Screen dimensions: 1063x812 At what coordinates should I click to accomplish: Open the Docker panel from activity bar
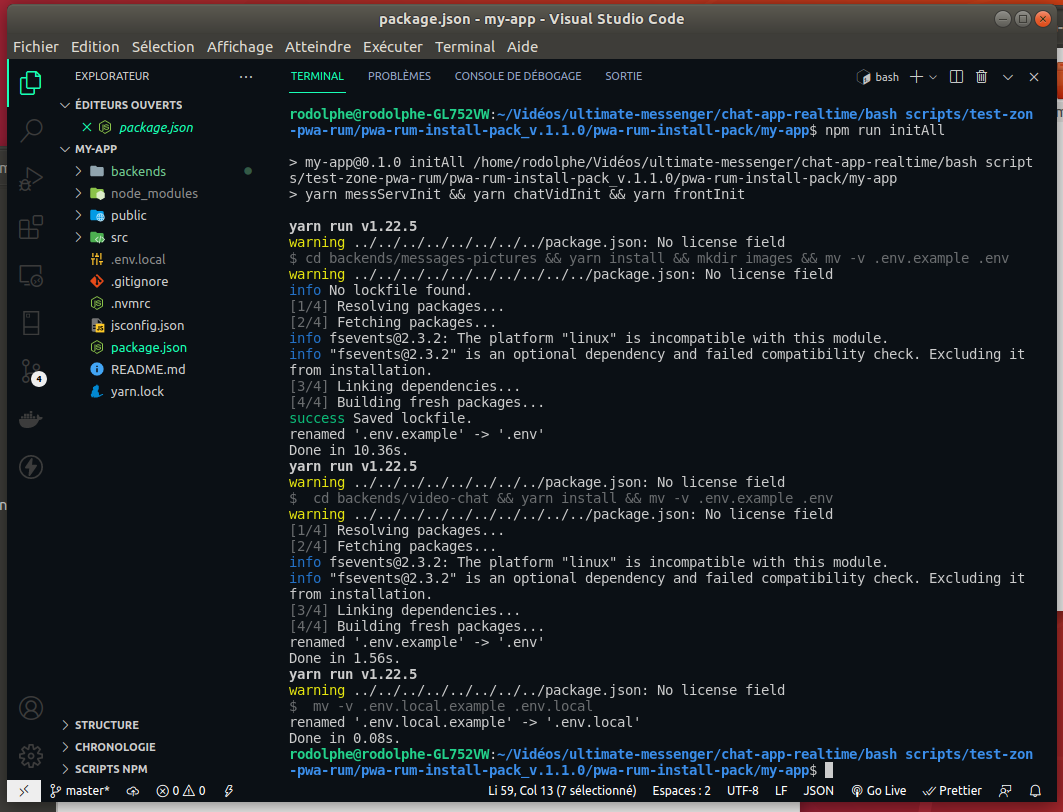click(x=31, y=420)
